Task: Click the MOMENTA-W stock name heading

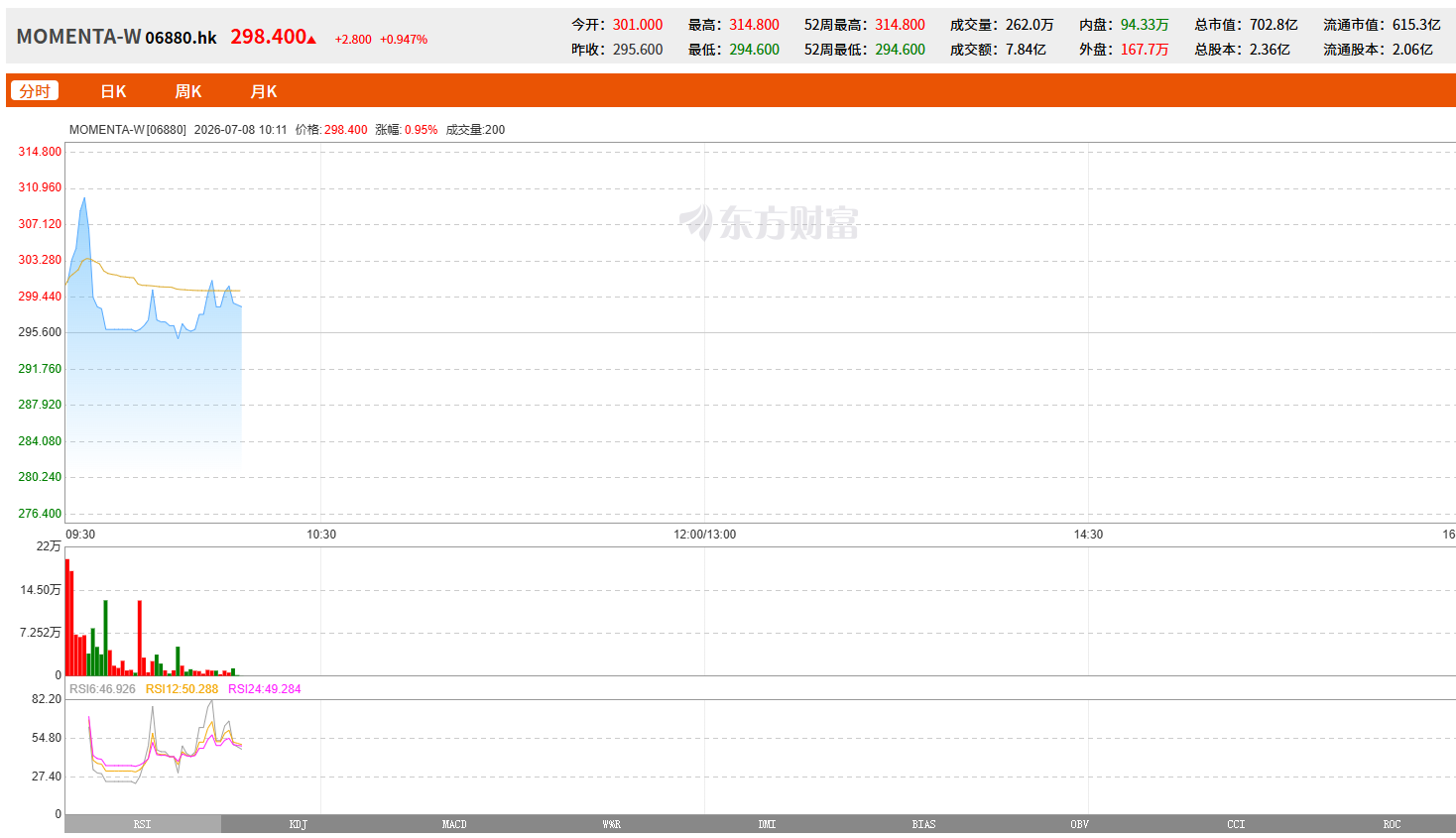Action: point(79,37)
